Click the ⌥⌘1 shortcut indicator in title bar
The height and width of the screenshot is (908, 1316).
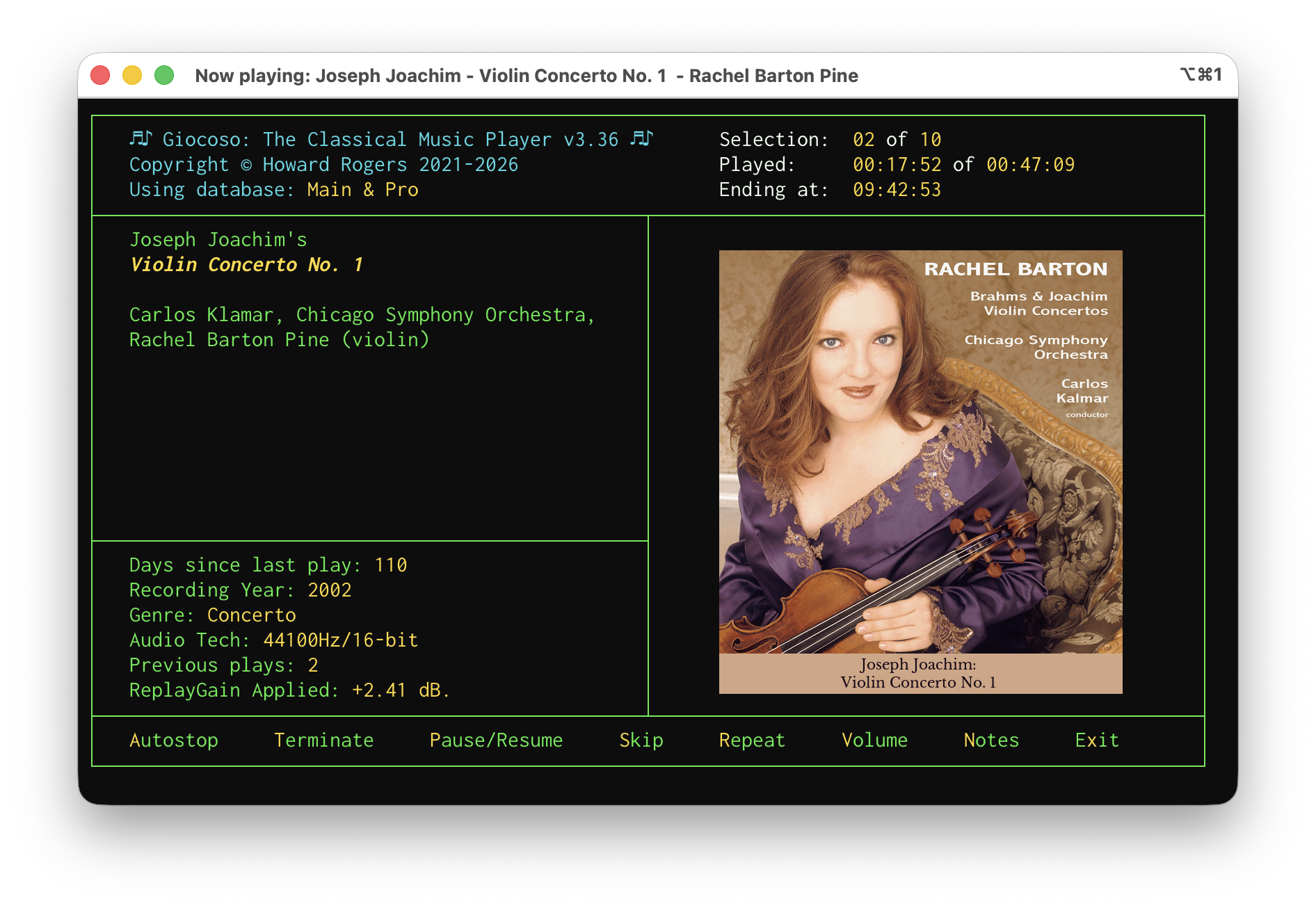click(x=1201, y=74)
